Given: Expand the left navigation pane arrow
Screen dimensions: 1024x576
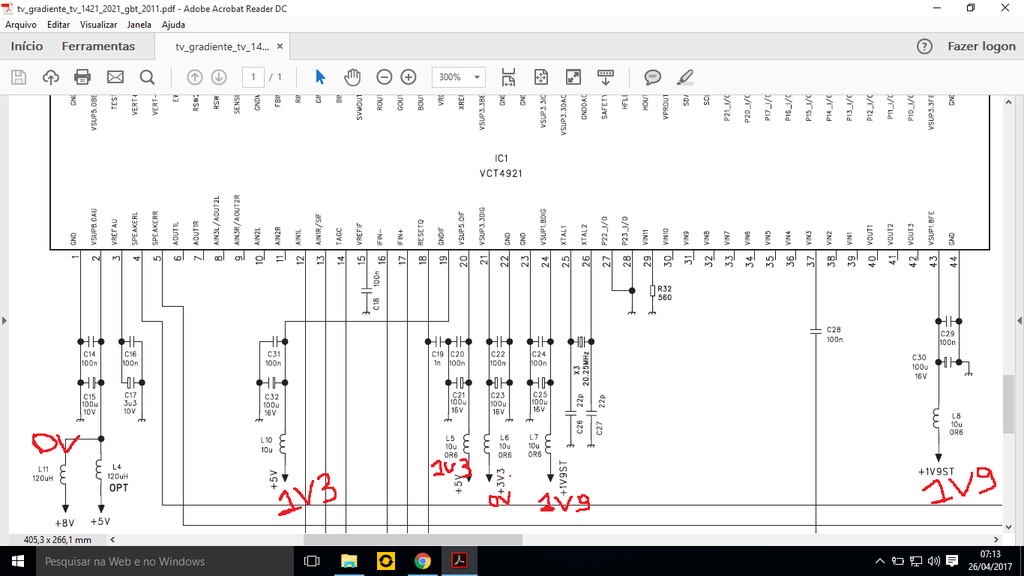Looking at the screenshot, I should [5, 321].
